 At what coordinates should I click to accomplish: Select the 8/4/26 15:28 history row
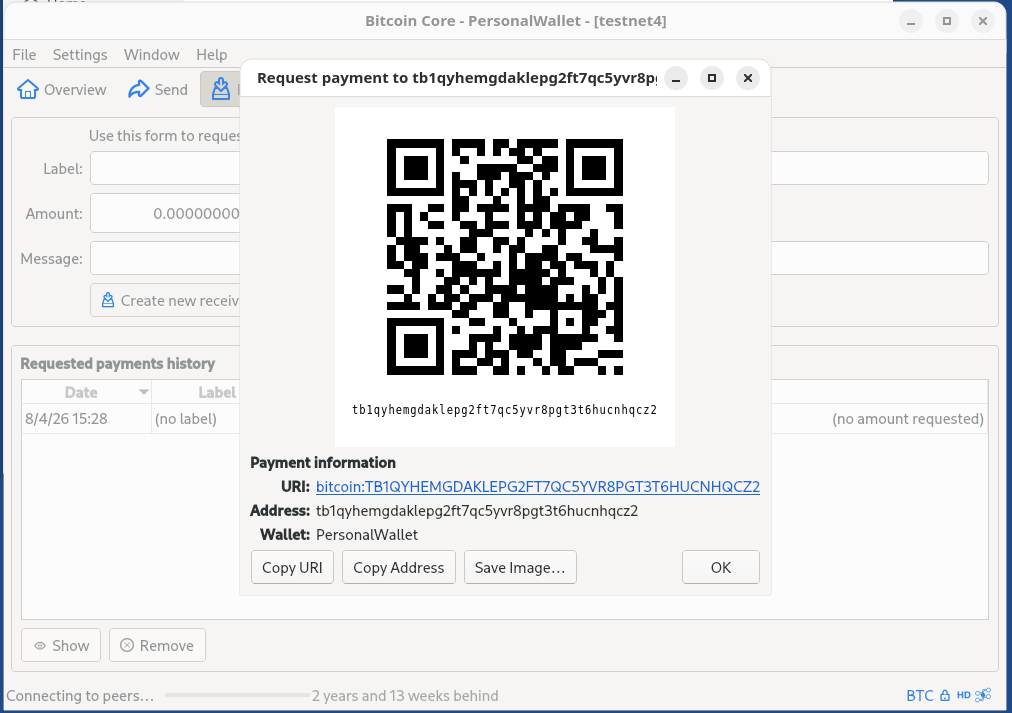coord(505,419)
